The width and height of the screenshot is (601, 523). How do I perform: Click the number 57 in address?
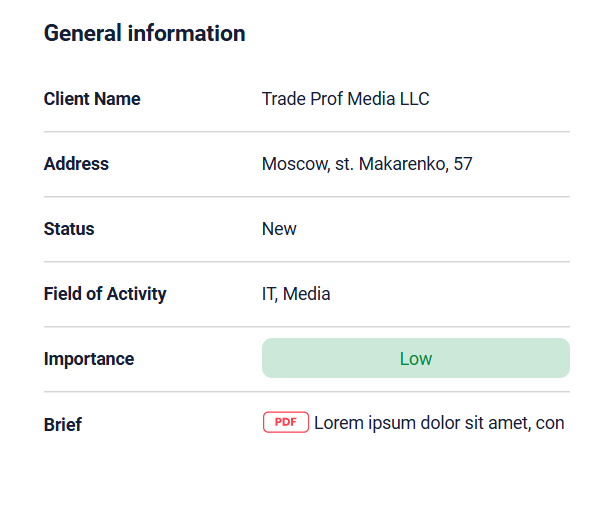(463, 164)
